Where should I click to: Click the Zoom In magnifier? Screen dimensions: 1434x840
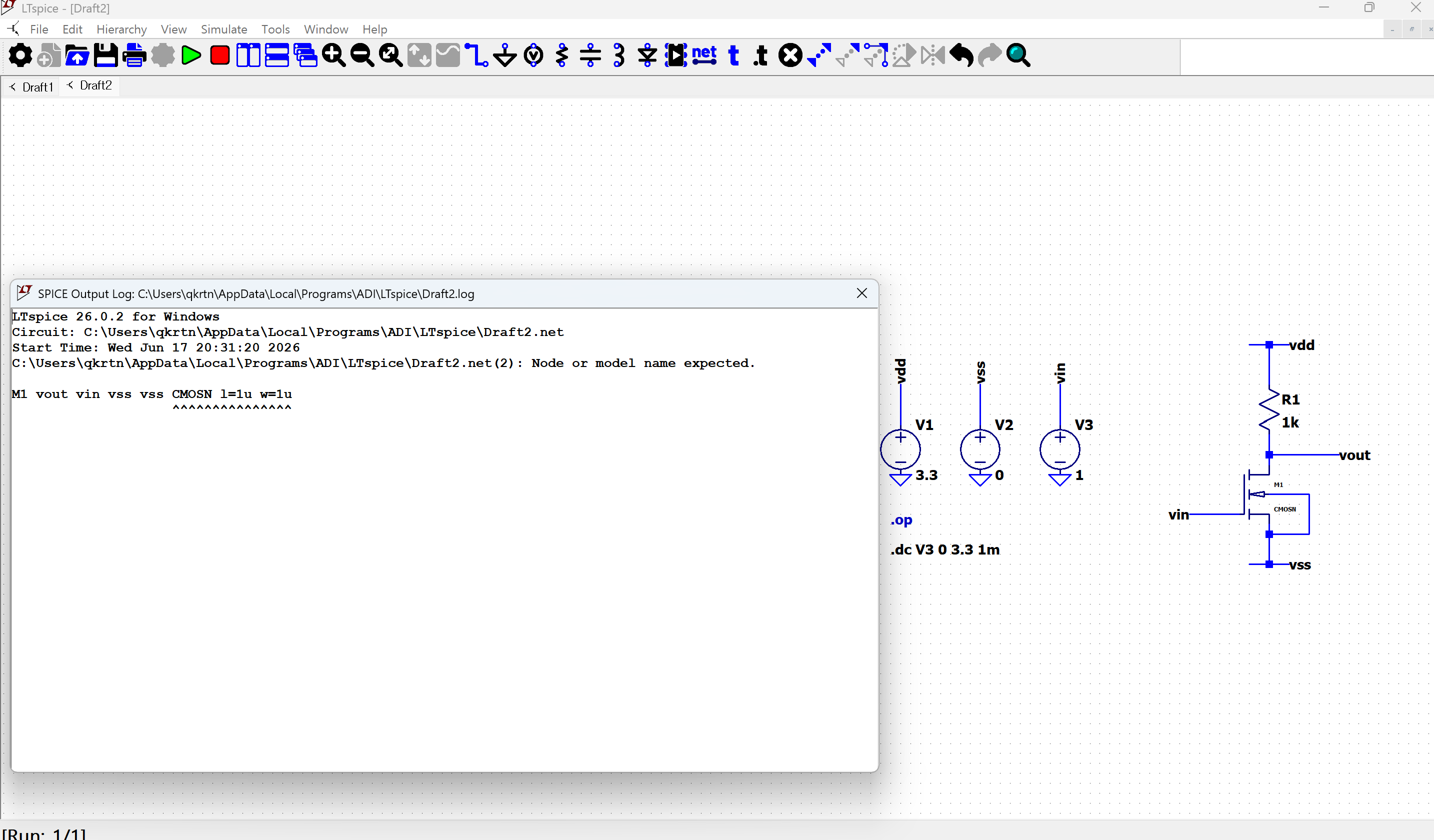(x=334, y=55)
